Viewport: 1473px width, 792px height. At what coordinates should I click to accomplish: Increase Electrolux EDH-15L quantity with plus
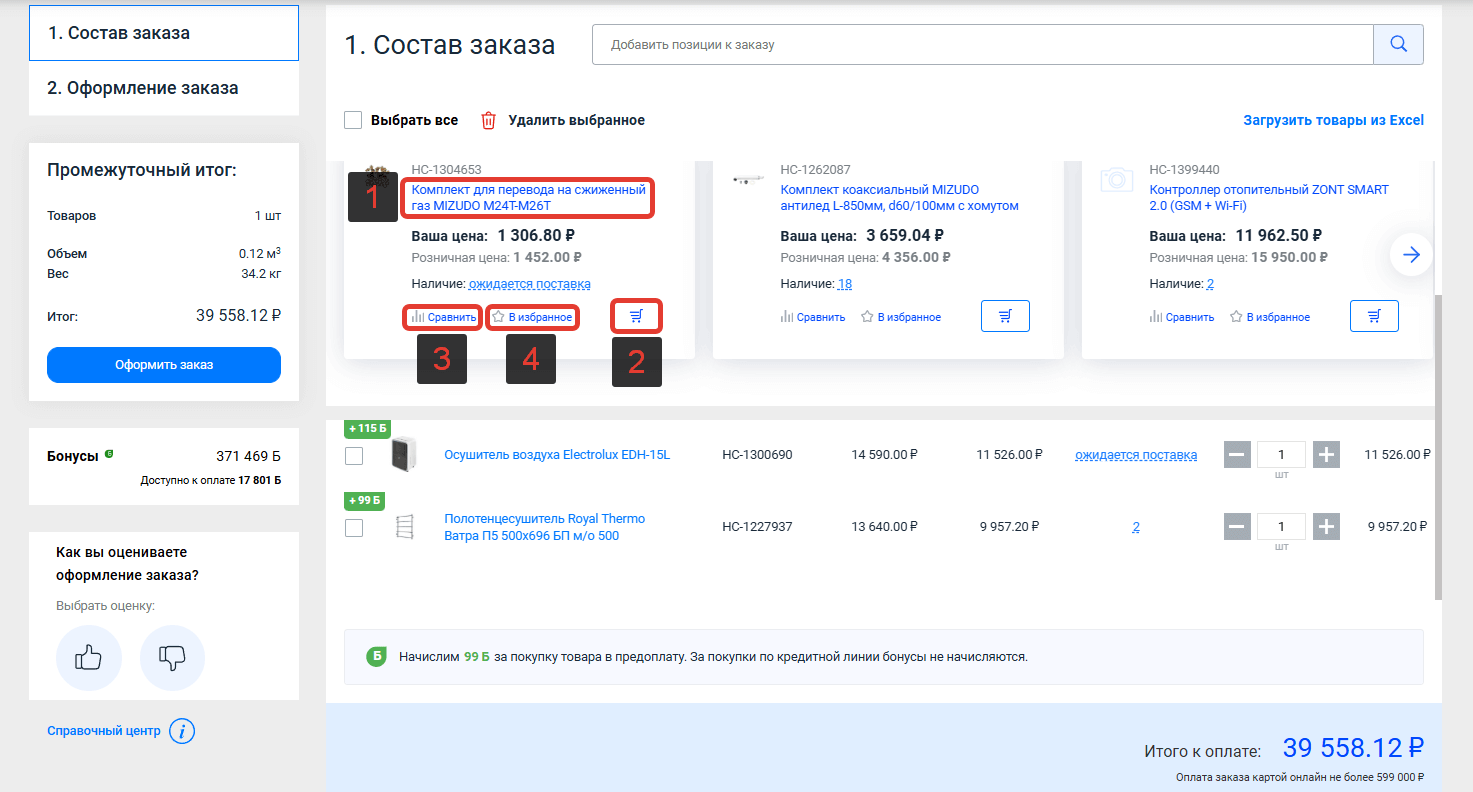point(1326,455)
